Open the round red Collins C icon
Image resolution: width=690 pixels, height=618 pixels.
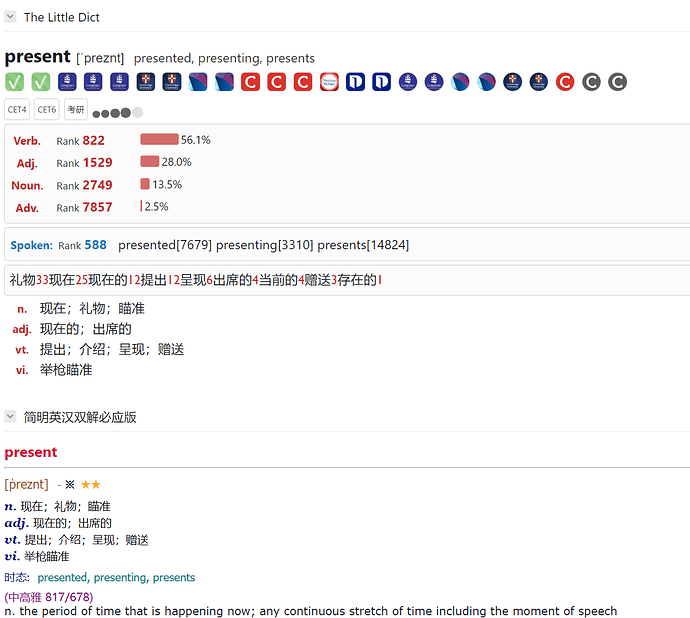pyautogui.click(x=565, y=82)
